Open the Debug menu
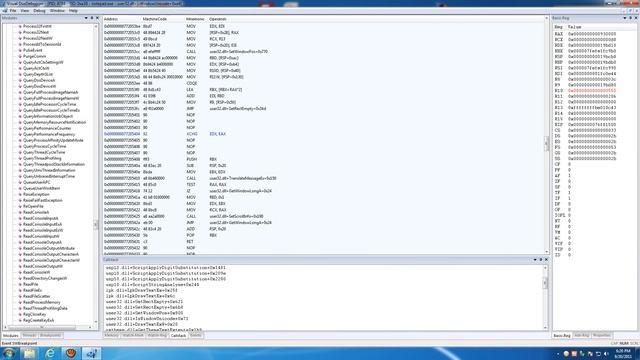This screenshot has height=360, width=640. (x=39, y=11)
